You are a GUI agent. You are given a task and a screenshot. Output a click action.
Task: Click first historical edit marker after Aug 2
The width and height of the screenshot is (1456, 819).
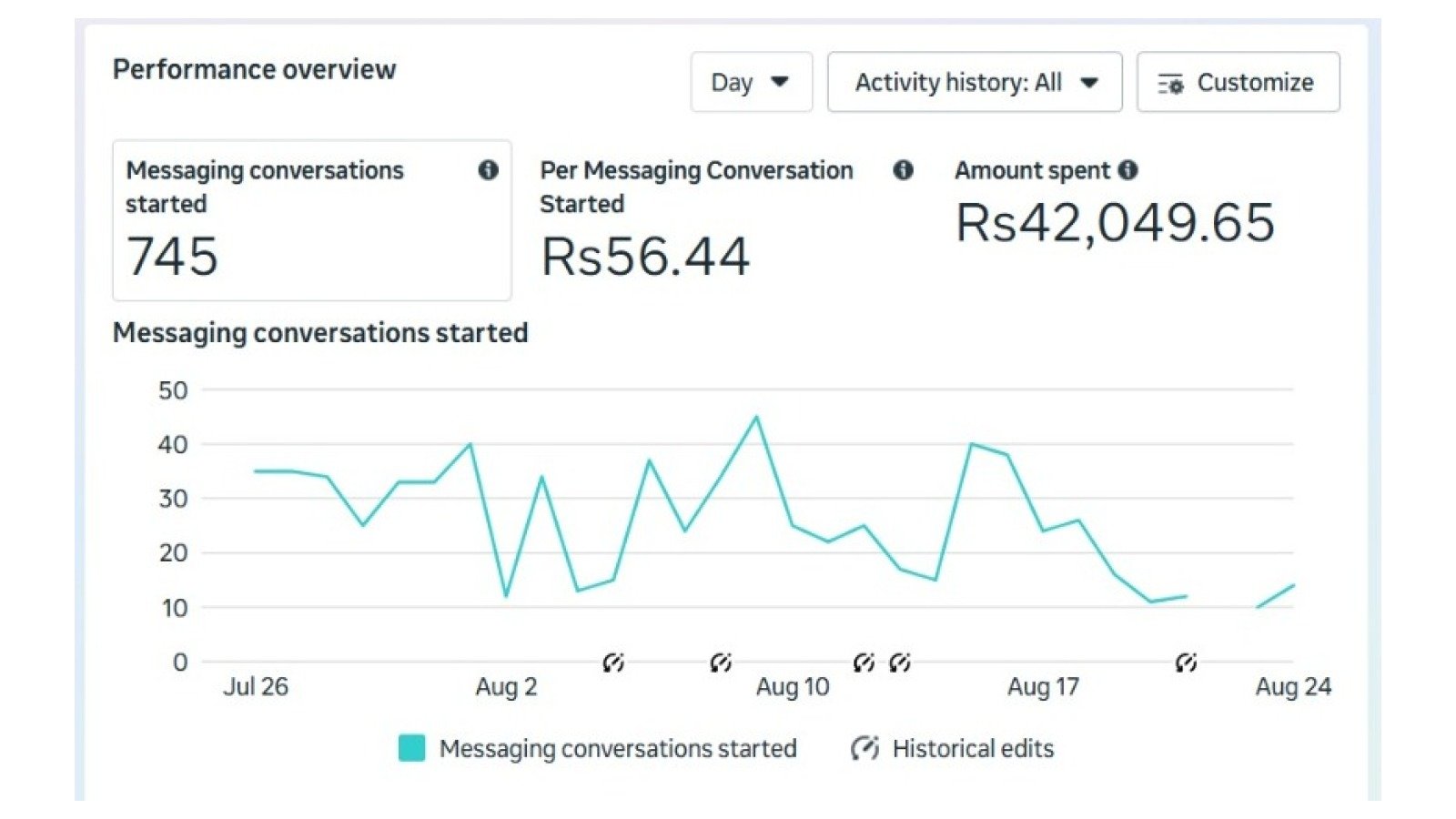[x=613, y=662]
